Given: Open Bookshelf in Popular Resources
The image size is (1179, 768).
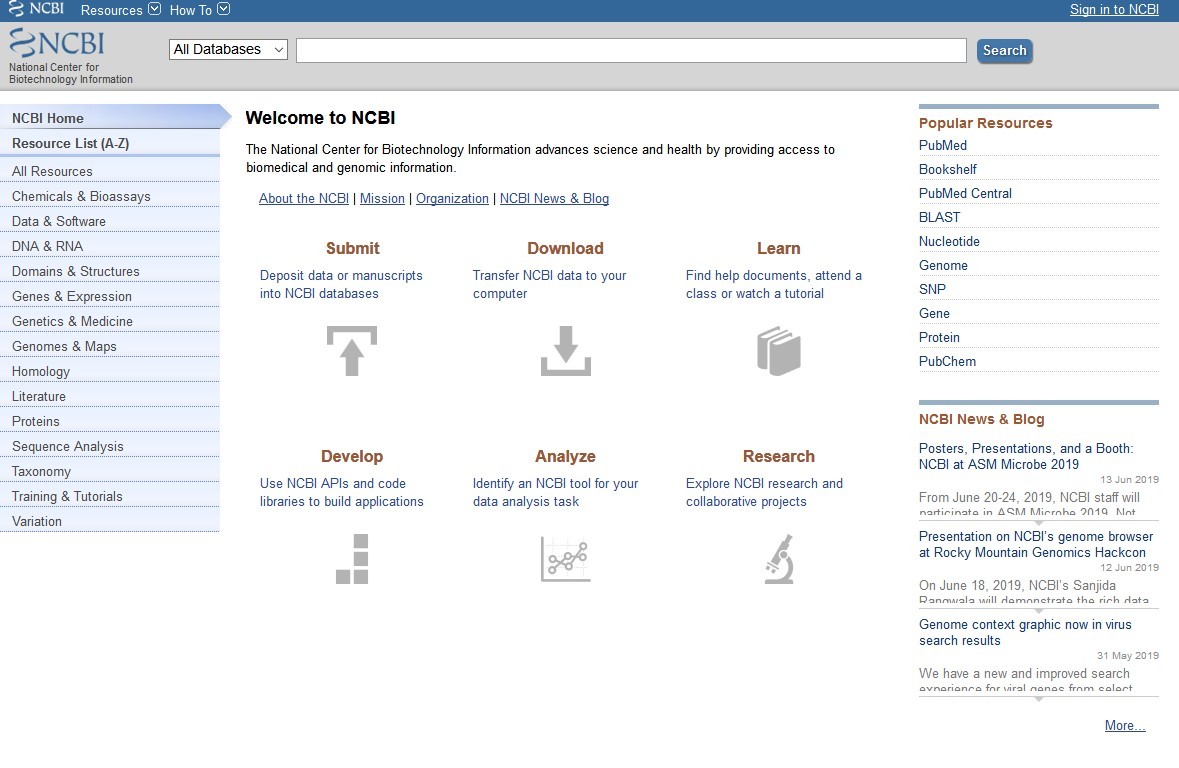Looking at the screenshot, I should [x=947, y=169].
